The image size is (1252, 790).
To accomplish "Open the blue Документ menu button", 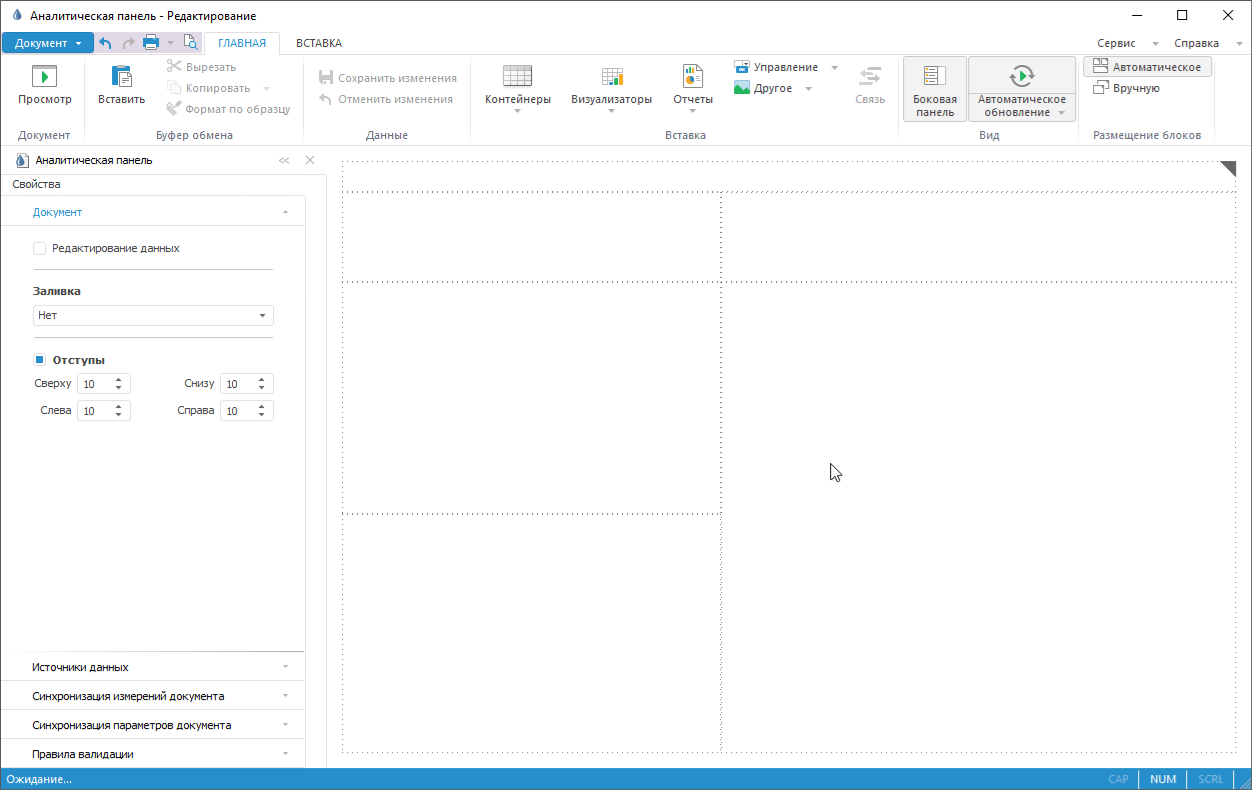I will (x=47, y=43).
